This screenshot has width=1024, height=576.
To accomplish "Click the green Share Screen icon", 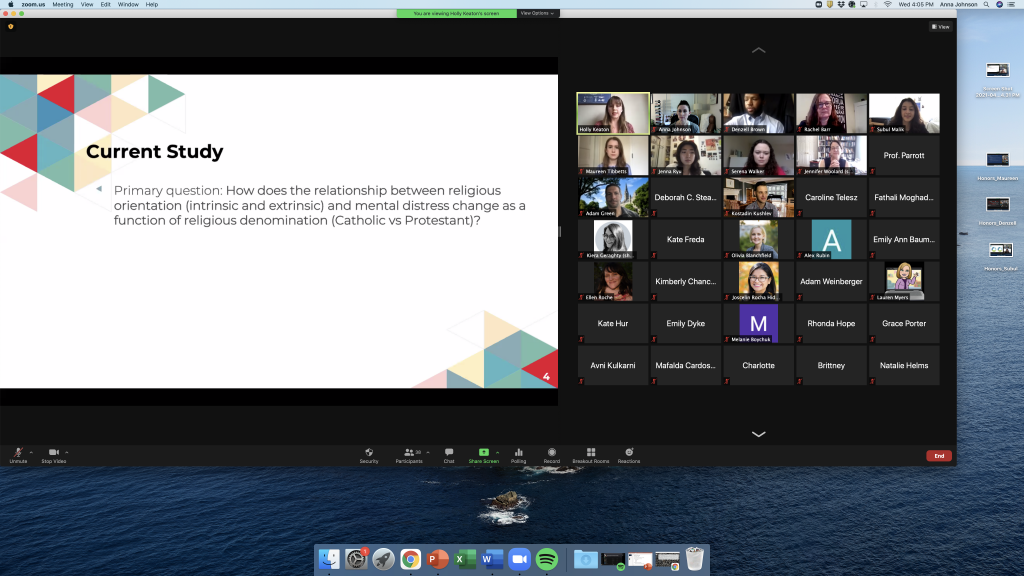I will click(x=484, y=453).
